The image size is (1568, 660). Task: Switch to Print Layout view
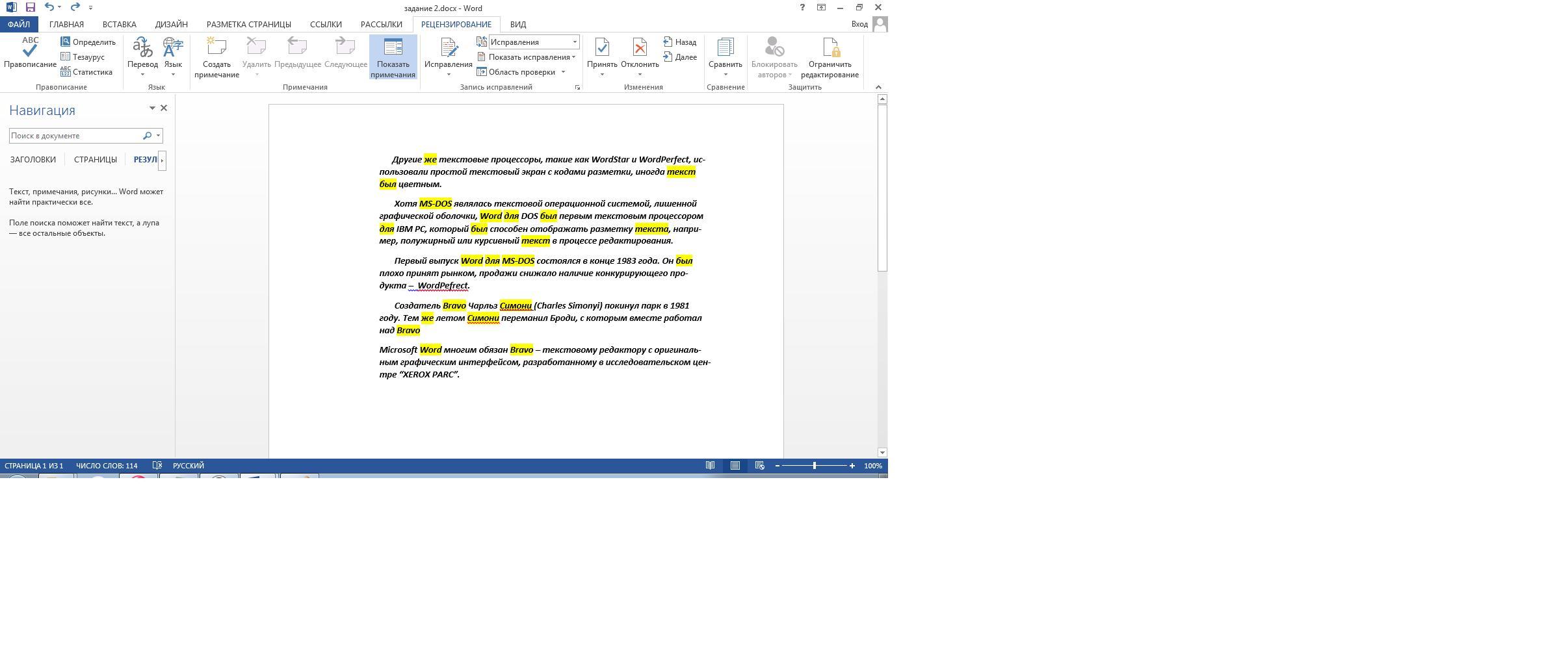click(x=735, y=466)
